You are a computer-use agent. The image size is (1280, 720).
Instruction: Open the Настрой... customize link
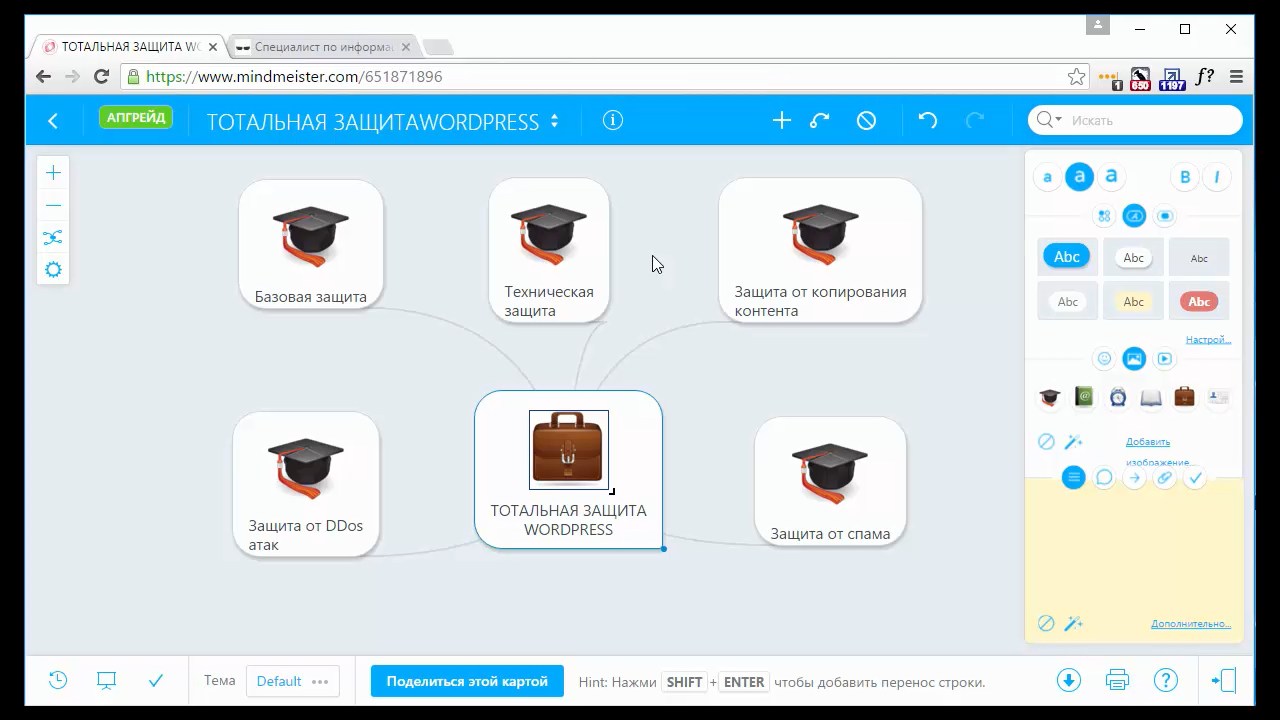(x=1208, y=340)
